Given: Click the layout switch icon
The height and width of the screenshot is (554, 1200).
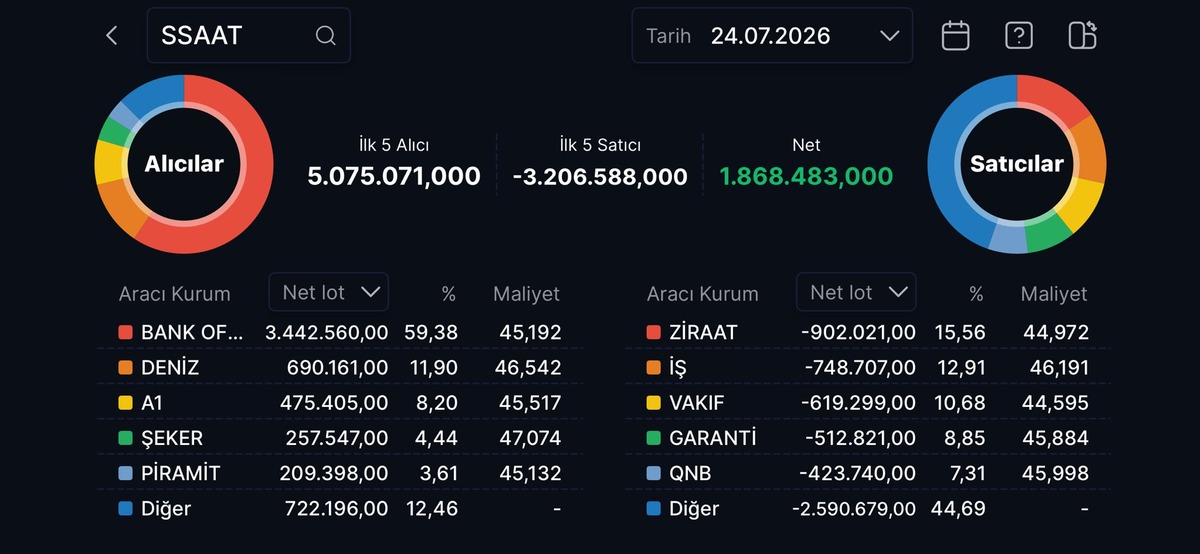Looking at the screenshot, I should click(x=1082, y=36).
